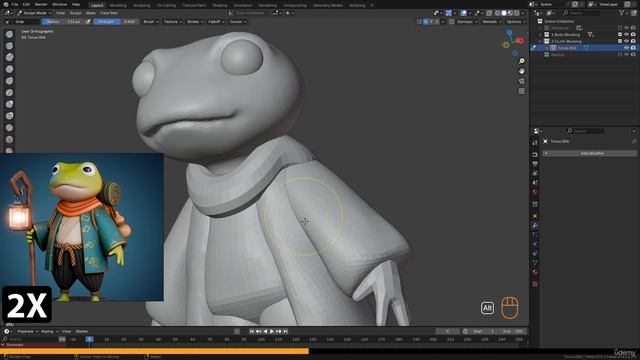Toggle camera view with camera gizmo
This screenshot has width=640, height=360.
522,81
